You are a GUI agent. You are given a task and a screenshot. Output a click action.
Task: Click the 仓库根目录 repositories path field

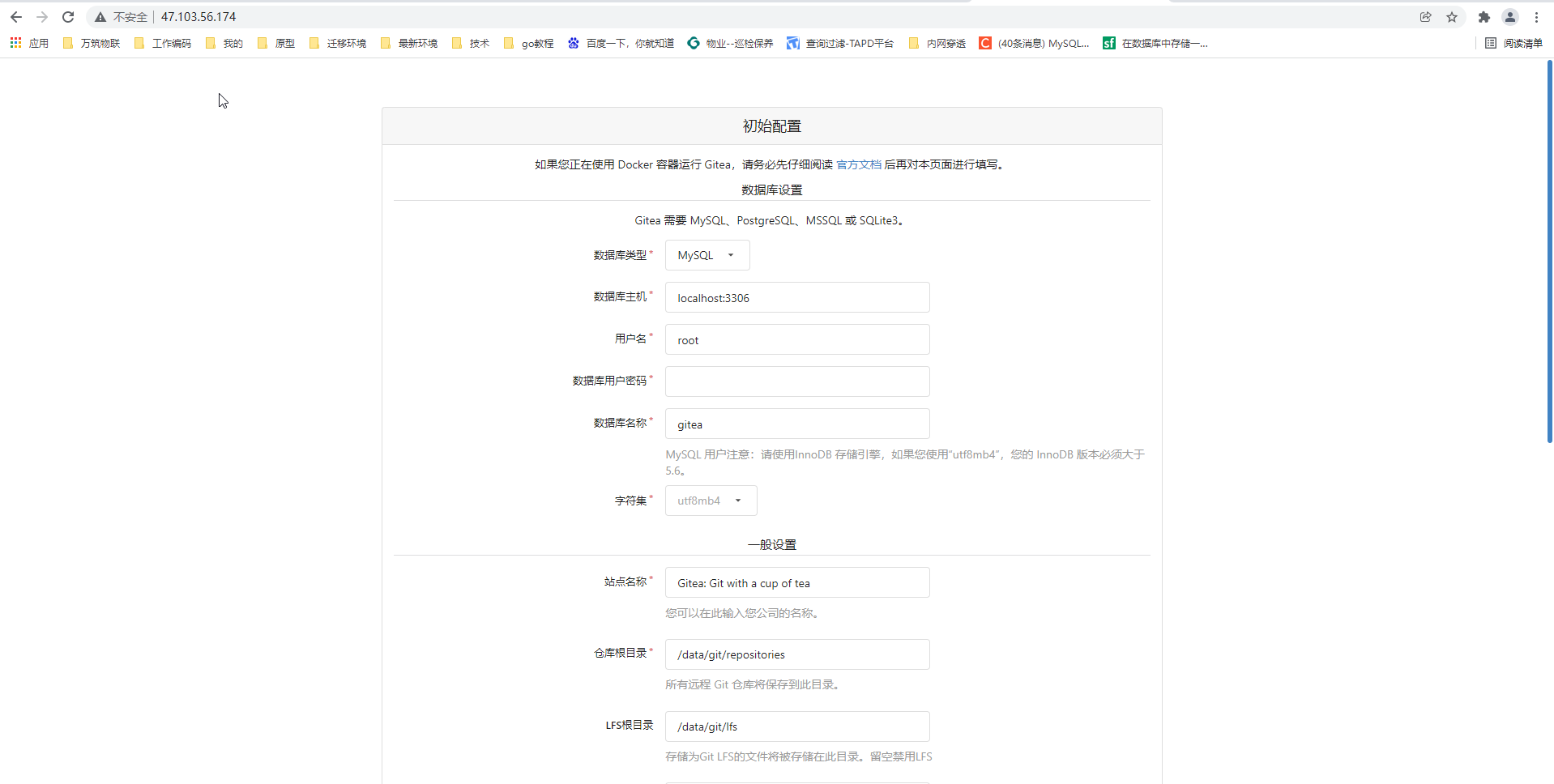797,654
